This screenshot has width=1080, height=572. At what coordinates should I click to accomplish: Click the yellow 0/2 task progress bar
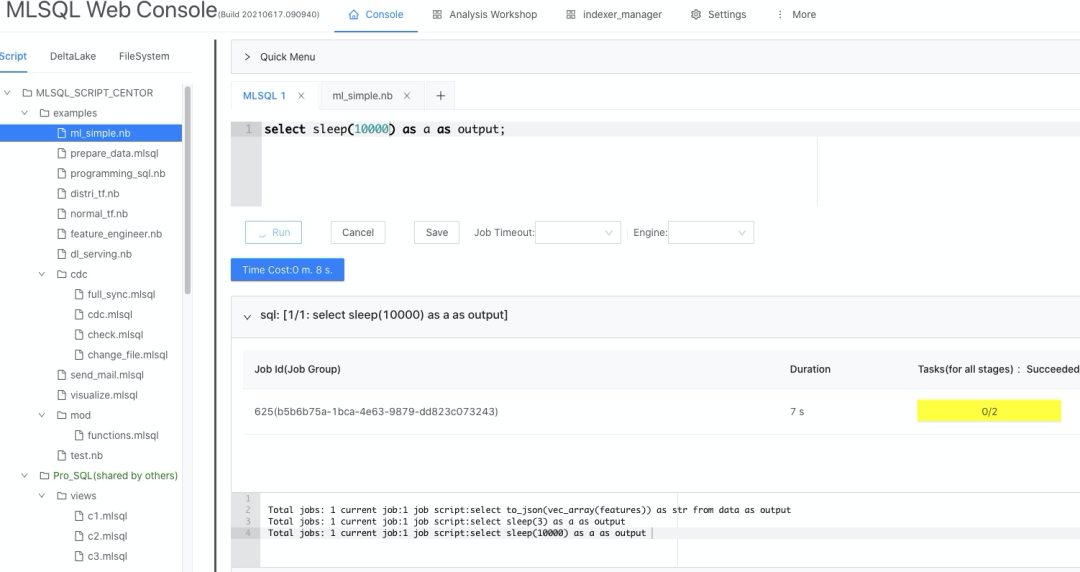(988, 411)
